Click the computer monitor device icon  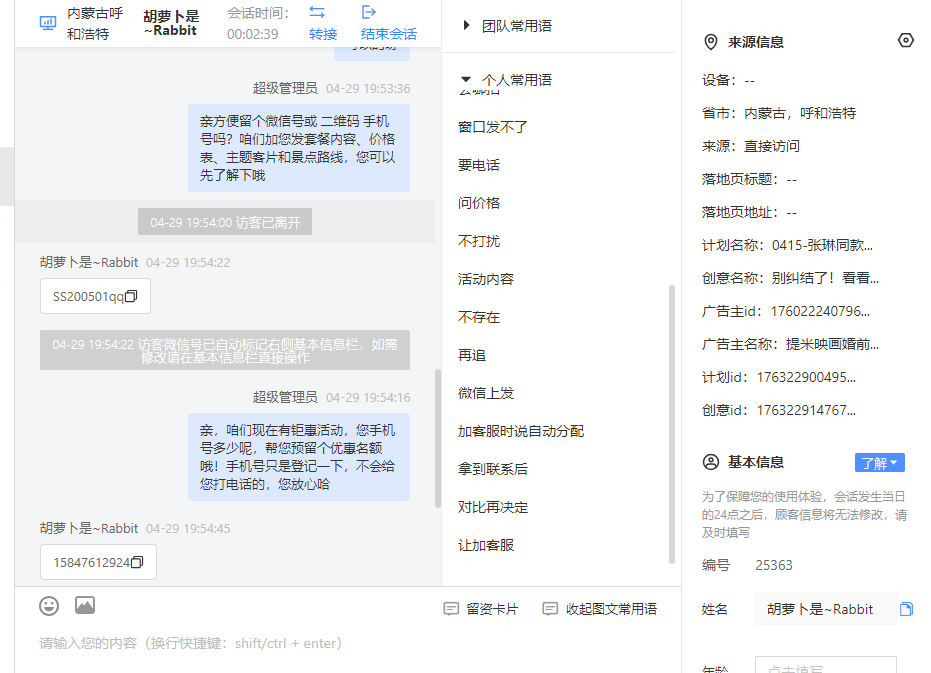click(x=48, y=23)
